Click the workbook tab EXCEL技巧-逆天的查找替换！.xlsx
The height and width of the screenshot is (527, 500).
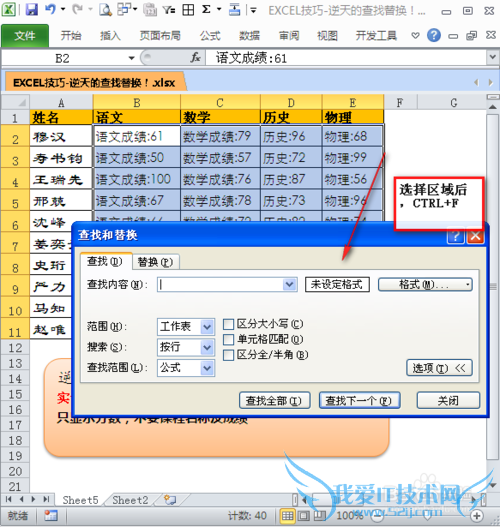(x=94, y=82)
